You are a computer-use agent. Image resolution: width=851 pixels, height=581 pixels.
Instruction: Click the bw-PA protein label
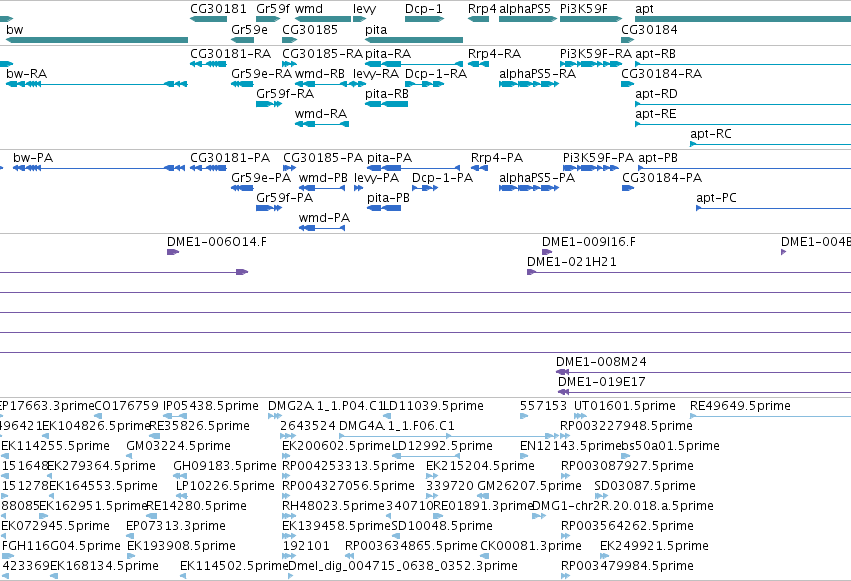tap(33, 157)
